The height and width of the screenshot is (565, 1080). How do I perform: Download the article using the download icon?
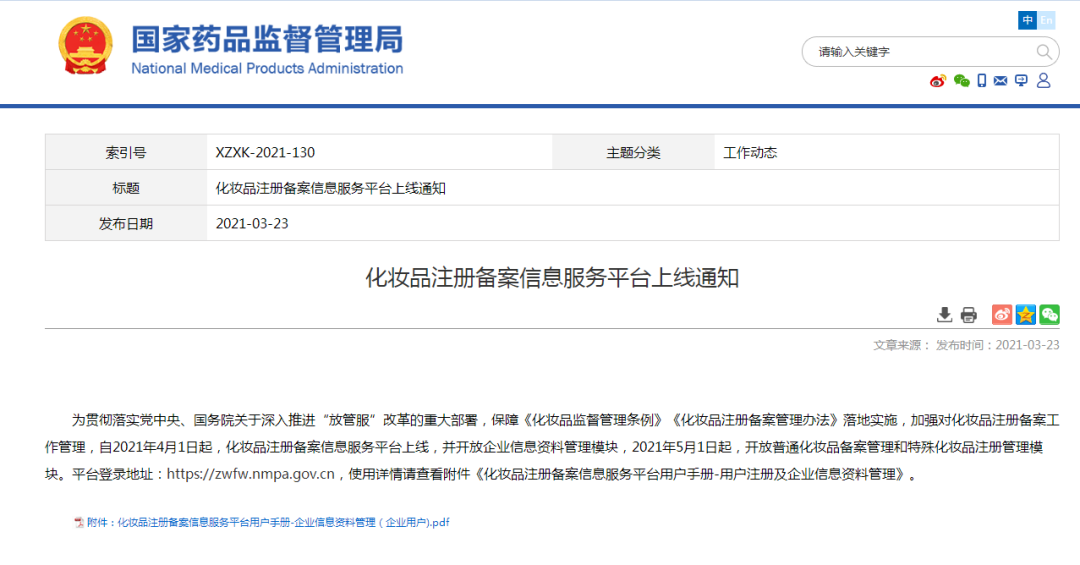point(944,315)
